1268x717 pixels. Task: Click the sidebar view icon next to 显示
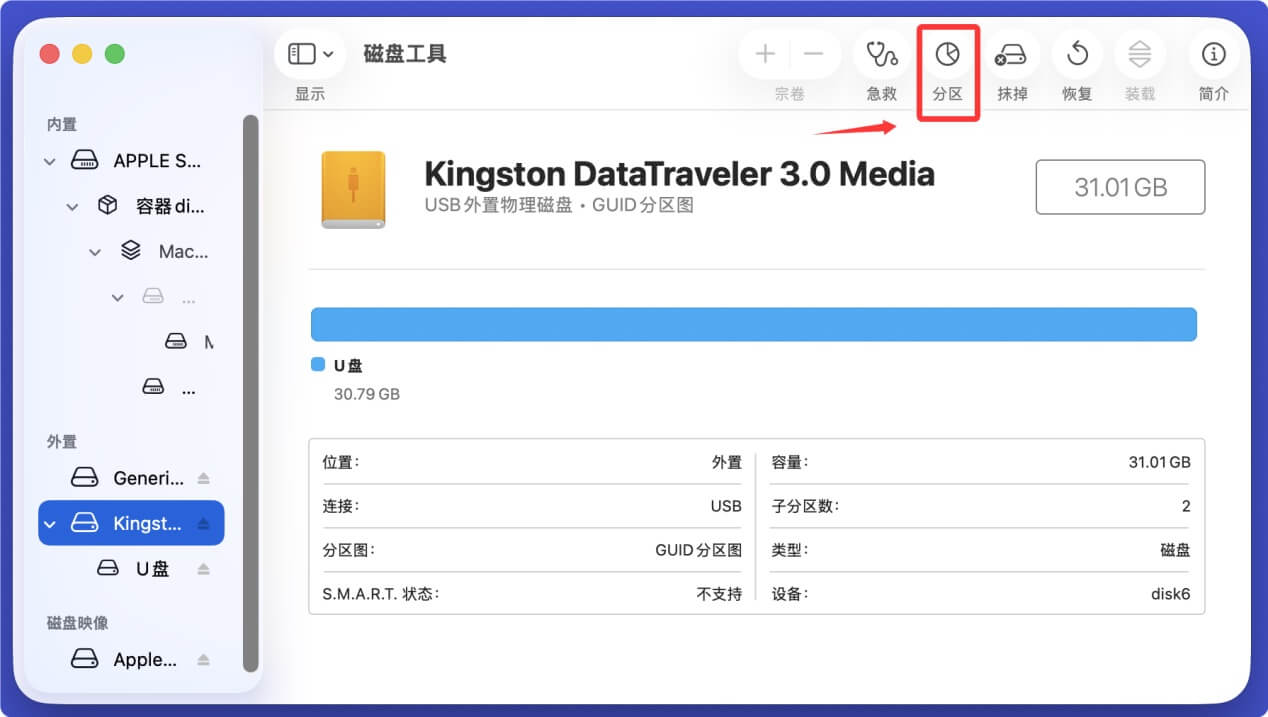(300, 53)
